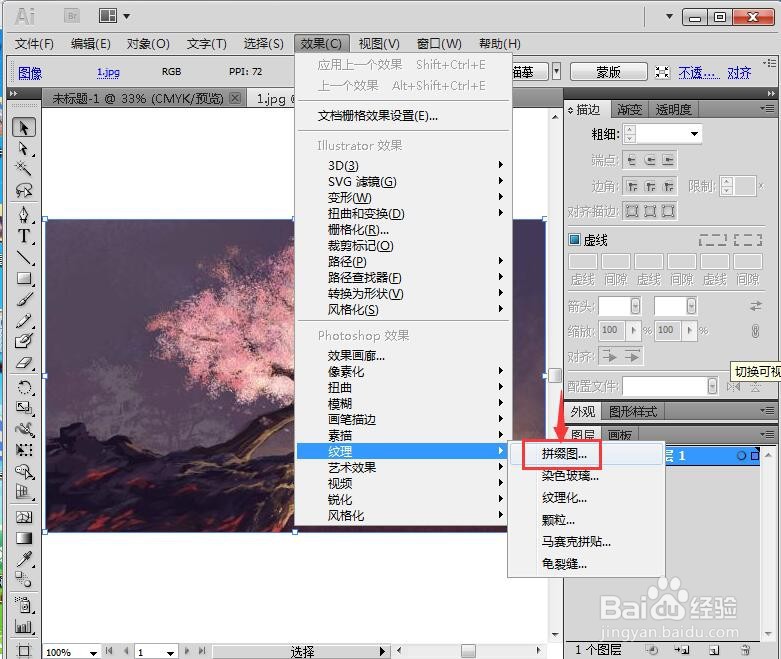
Task: Select the Blob Brush tool
Action: pos(23,341)
